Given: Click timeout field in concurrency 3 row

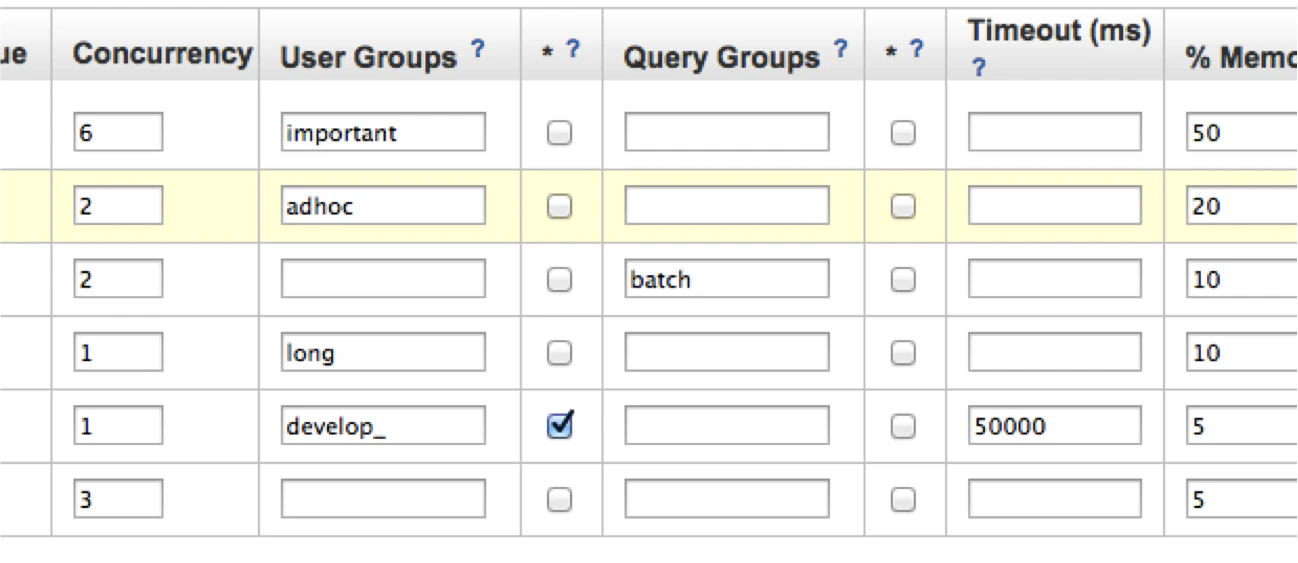Looking at the screenshot, I should 1055,499.
